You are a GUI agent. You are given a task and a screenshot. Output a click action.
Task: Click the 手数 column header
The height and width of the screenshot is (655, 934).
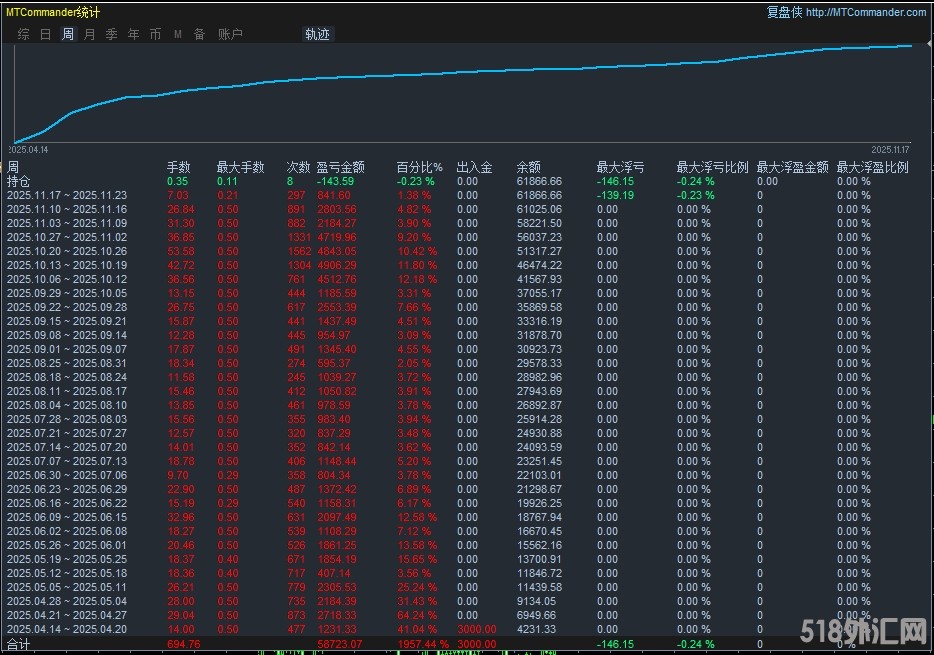point(178,167)
